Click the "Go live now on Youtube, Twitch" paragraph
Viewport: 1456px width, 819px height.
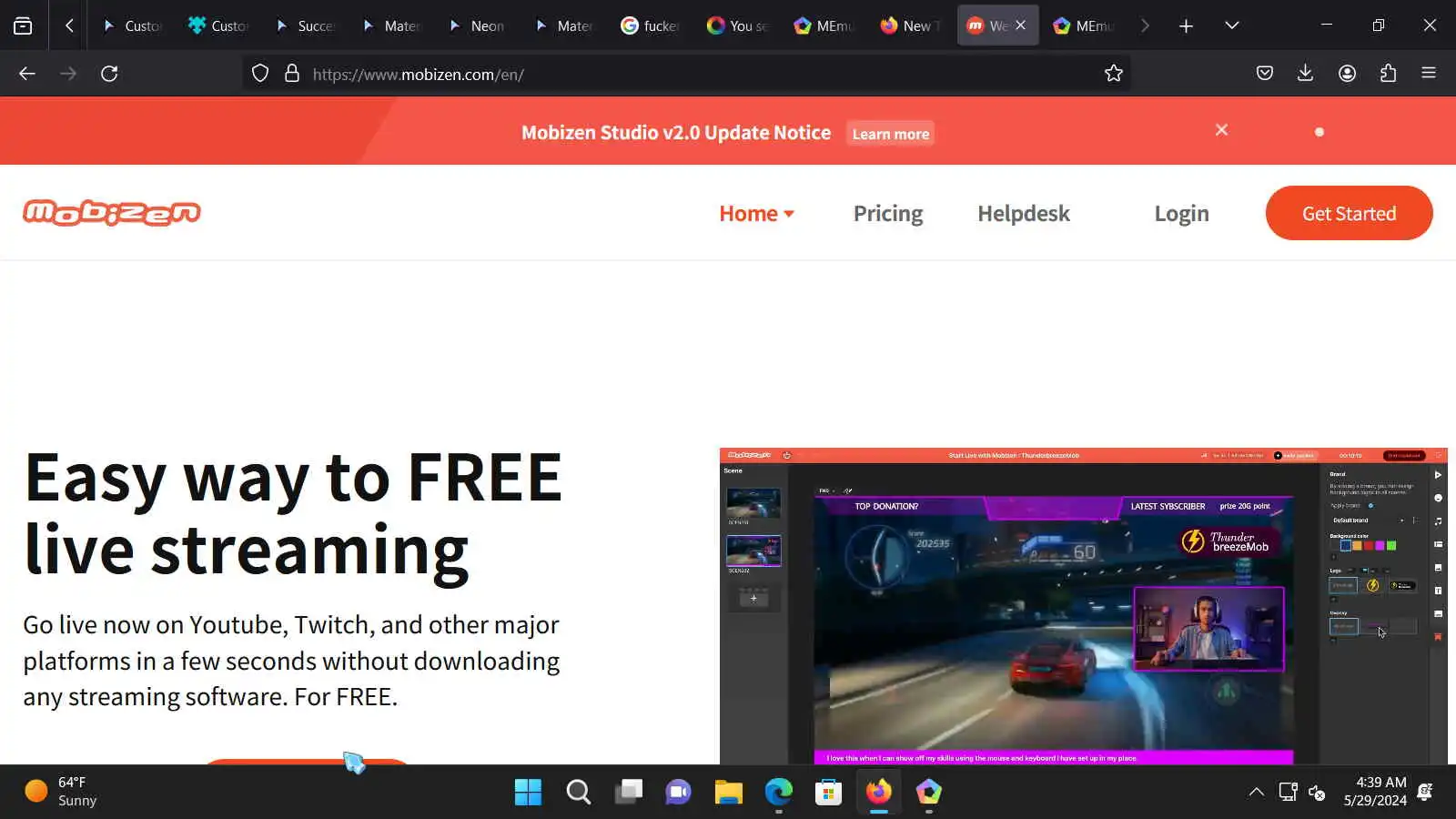coord(291,661)
